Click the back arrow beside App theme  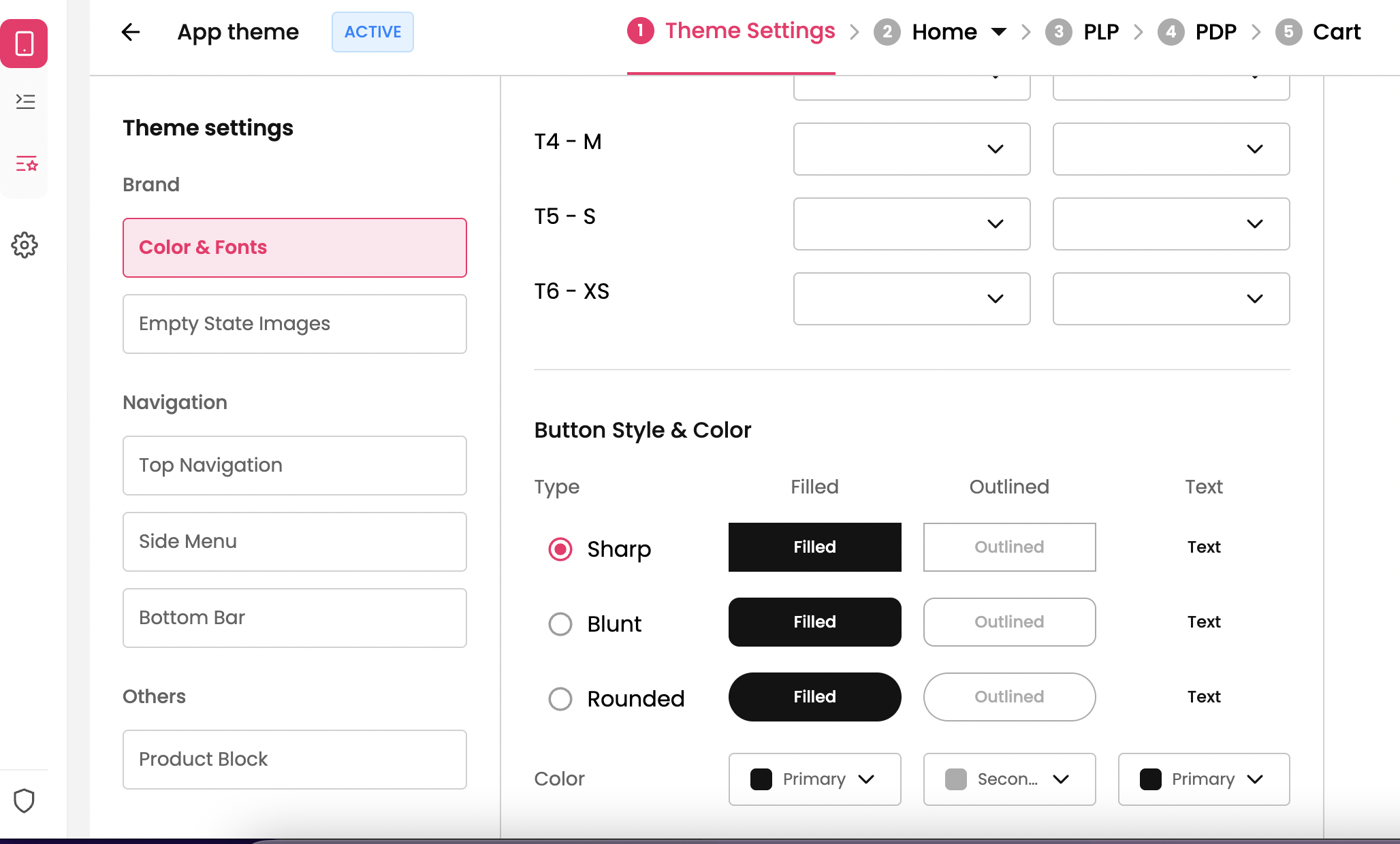click(130, 32)
